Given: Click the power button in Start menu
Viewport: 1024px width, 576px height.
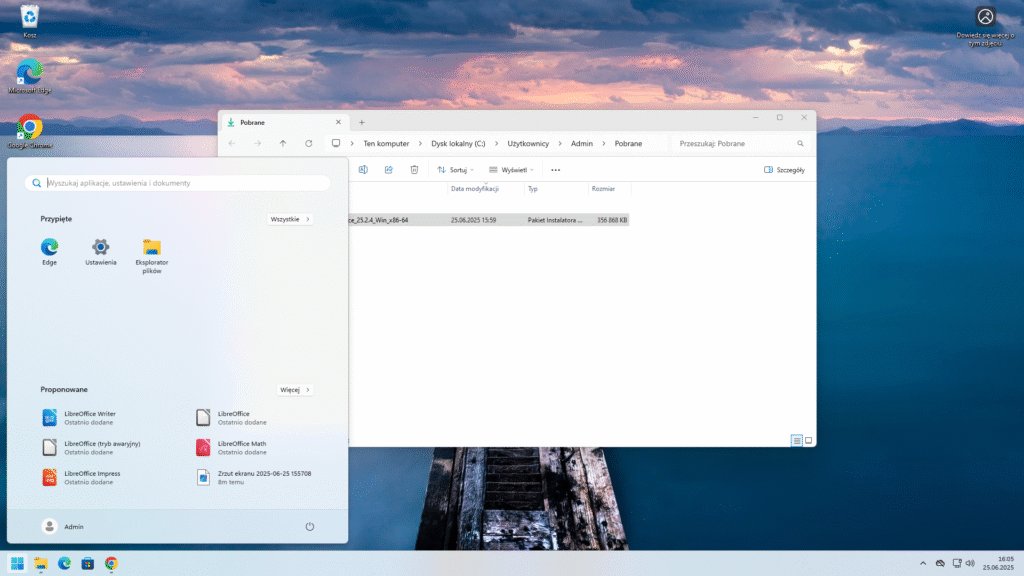Looking at the screenshot, I should [310, 526].
